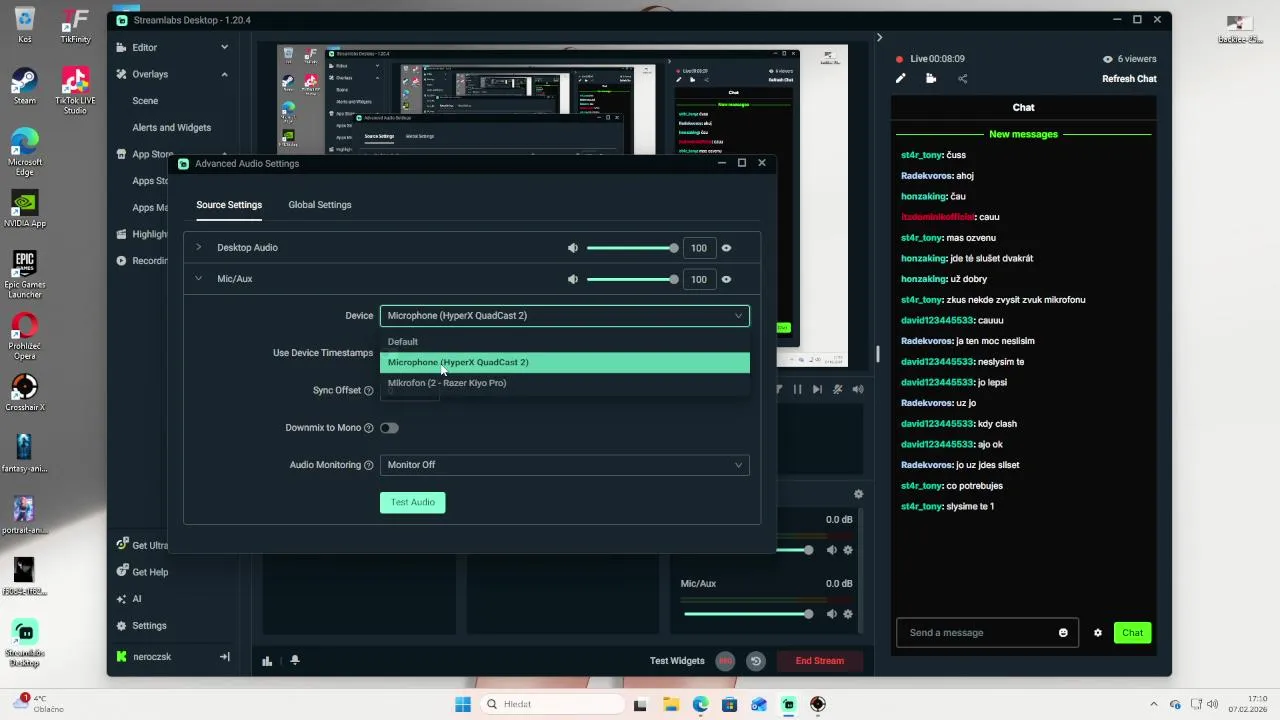Viewport: 1280px width, 720px height.
Task: Collapse the Mic/Aux row chevron
Action: [x=198, y=279]
